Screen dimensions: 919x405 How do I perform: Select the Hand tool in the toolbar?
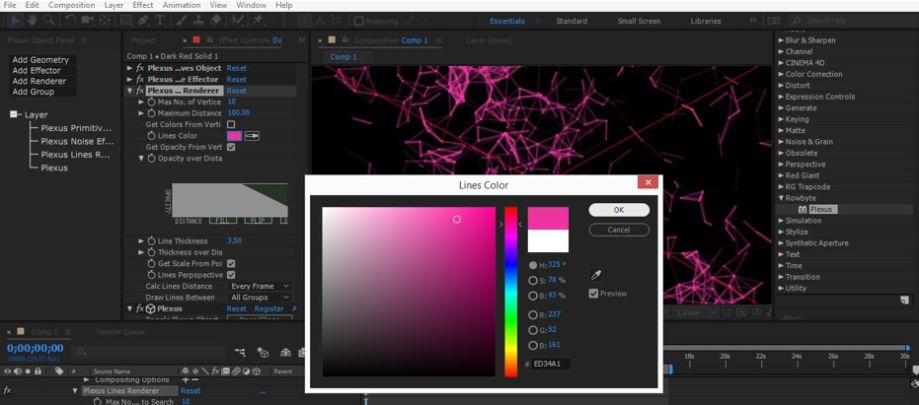coord(33,20)
